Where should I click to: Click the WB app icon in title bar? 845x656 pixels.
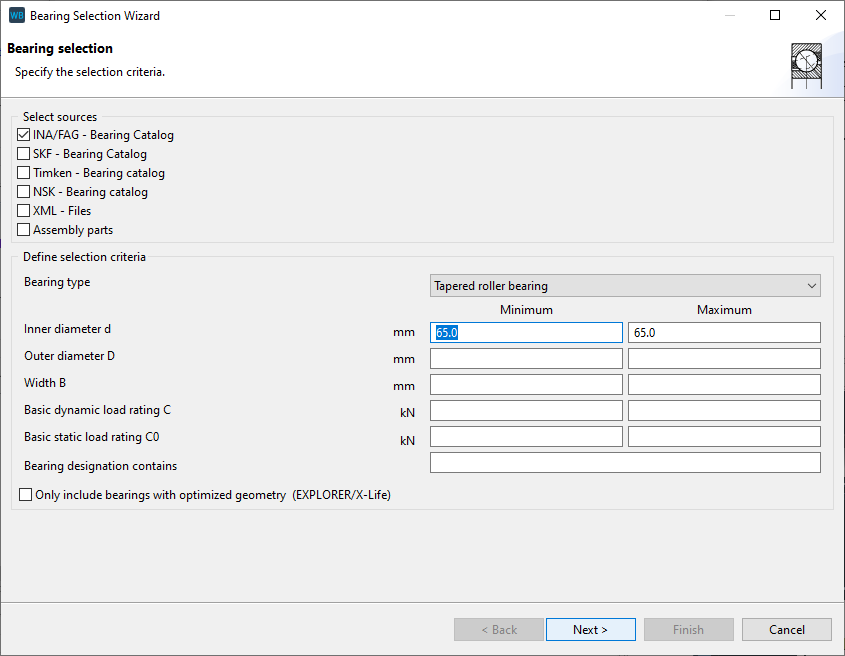(16, 16)
